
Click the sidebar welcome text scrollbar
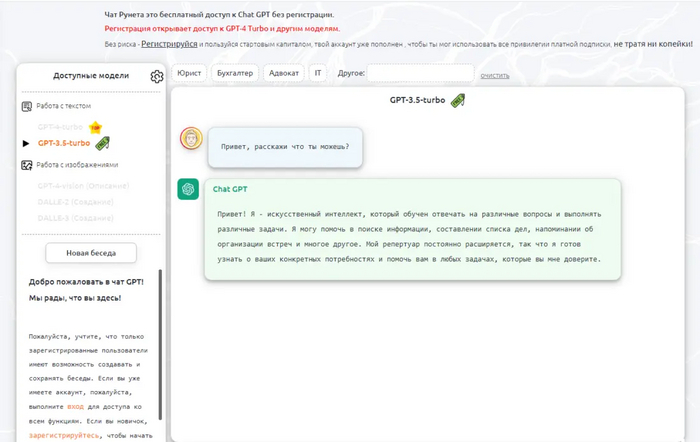pyautogui.click(x=160, y=345)
